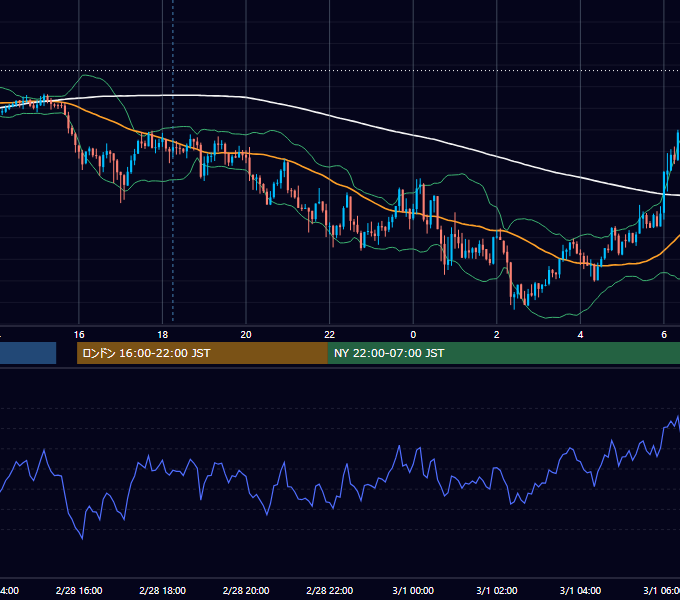
Task: Click the 2/28 16:00 date label
Action: pyautogui.click(x=79, y=590)
